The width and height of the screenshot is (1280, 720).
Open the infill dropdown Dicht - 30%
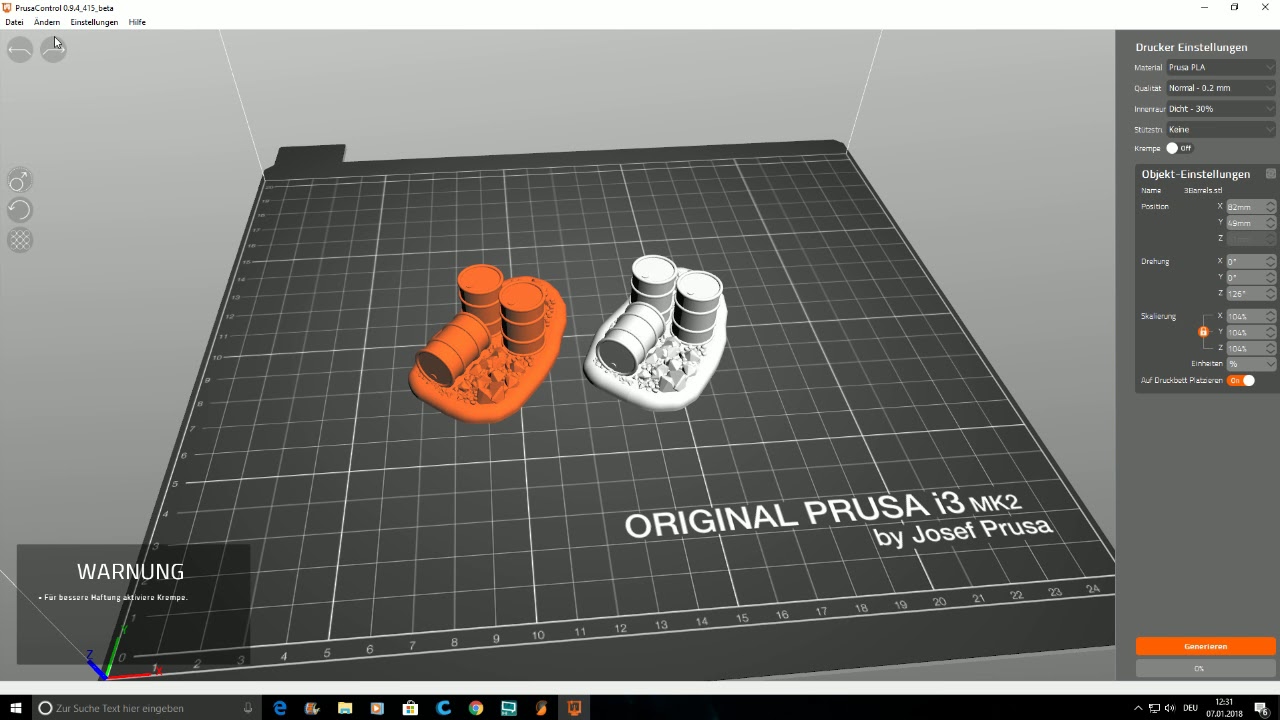1221,109
